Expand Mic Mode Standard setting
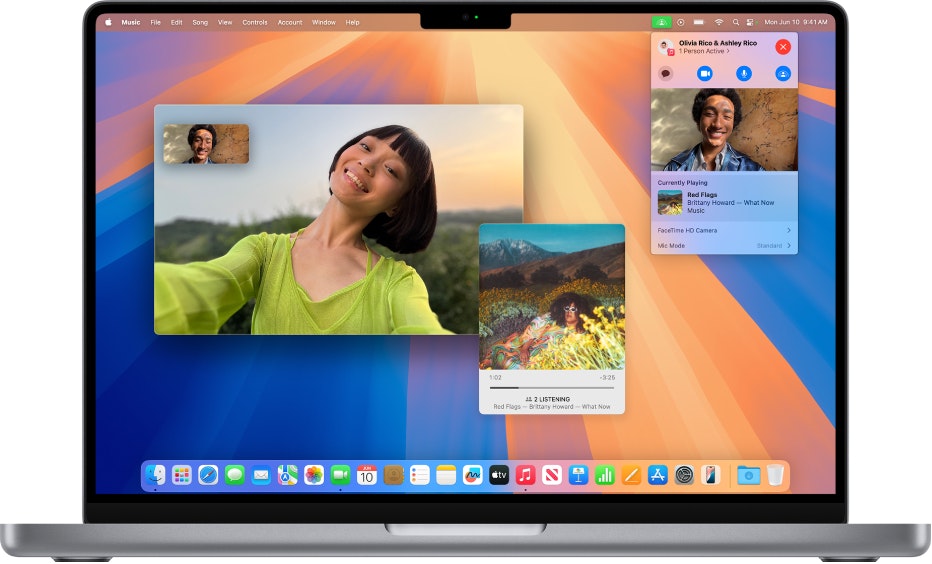Screen dimensions: 932x564 pos(788,245)
